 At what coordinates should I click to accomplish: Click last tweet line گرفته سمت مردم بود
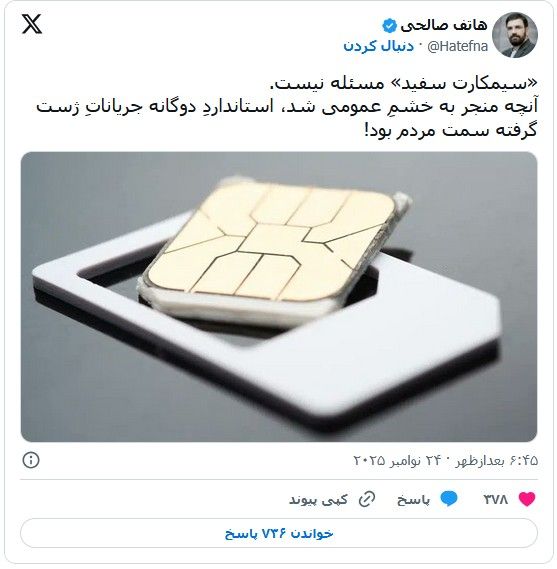pyautogui.click(x=450, y=130)
